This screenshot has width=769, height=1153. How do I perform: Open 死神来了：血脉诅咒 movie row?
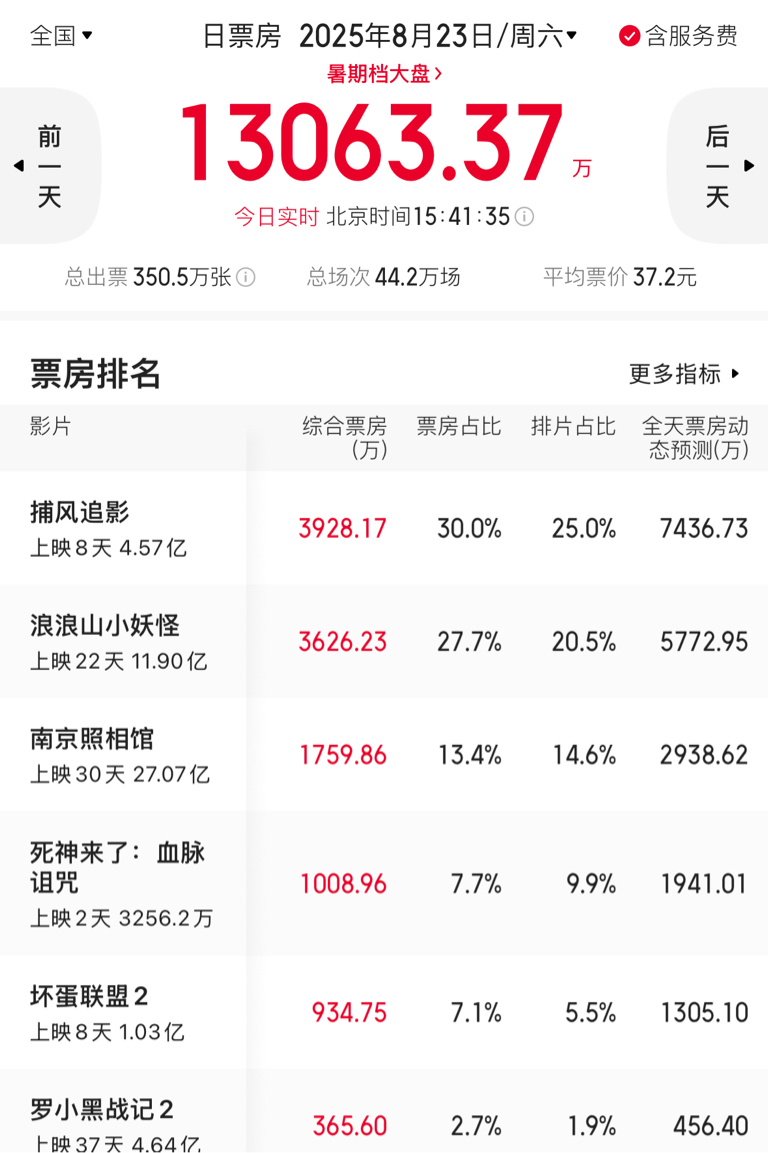pos(384,883)
